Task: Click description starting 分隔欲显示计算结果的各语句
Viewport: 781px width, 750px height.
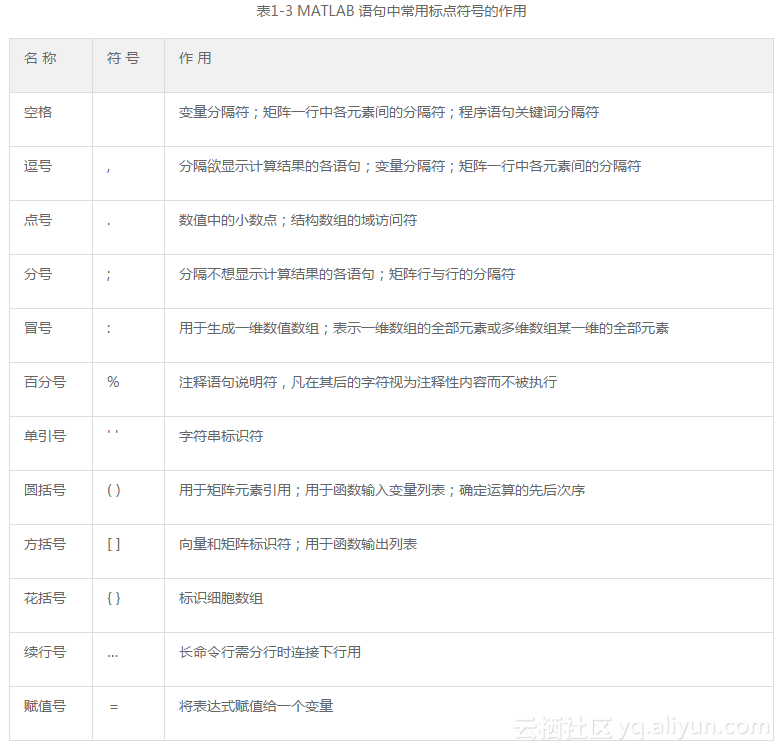Action: 410,166
